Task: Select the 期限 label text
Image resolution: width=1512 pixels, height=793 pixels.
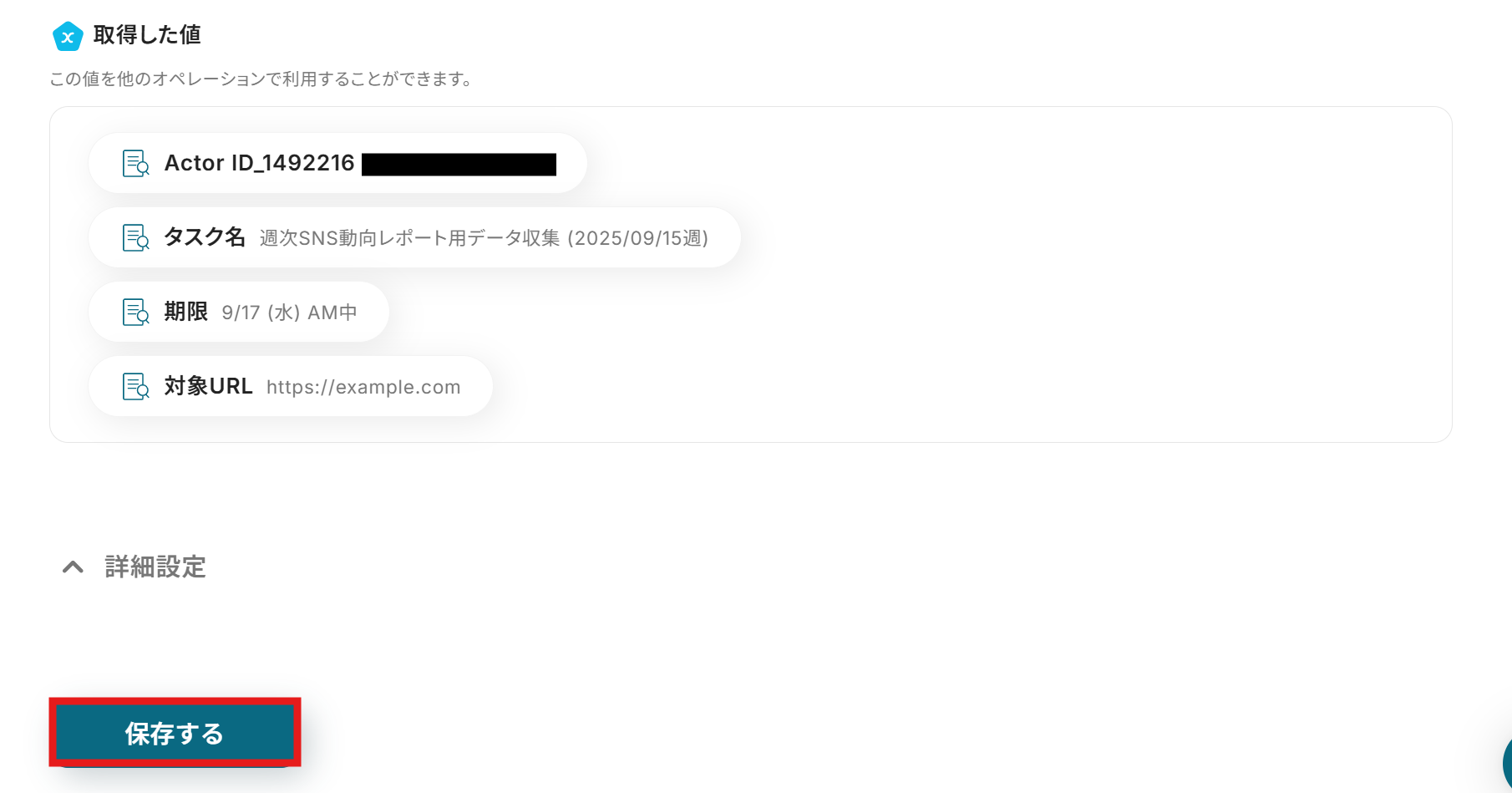Action: 185,312
